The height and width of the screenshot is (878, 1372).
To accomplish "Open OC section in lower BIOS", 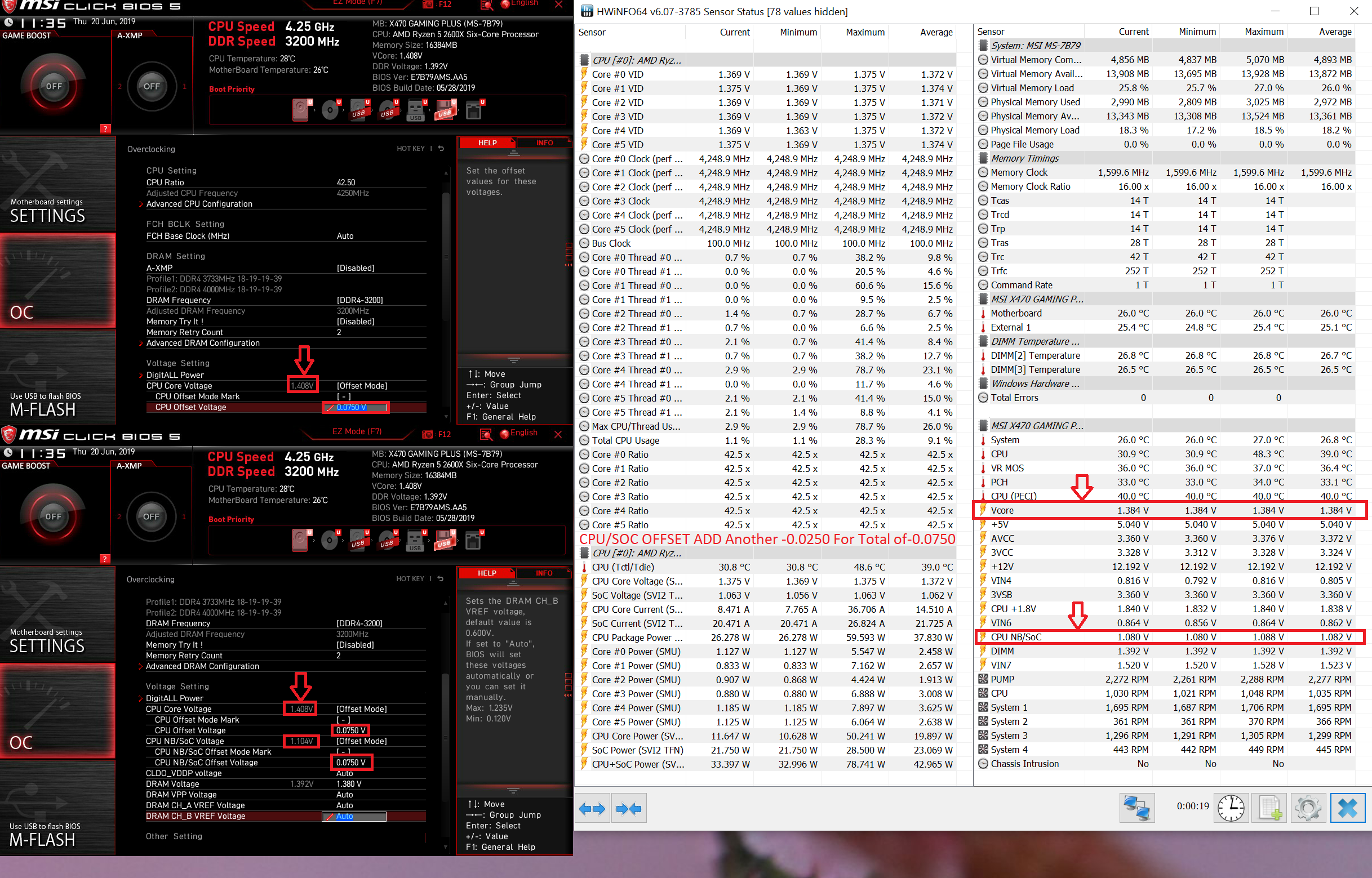I will (x=57, y=710).
